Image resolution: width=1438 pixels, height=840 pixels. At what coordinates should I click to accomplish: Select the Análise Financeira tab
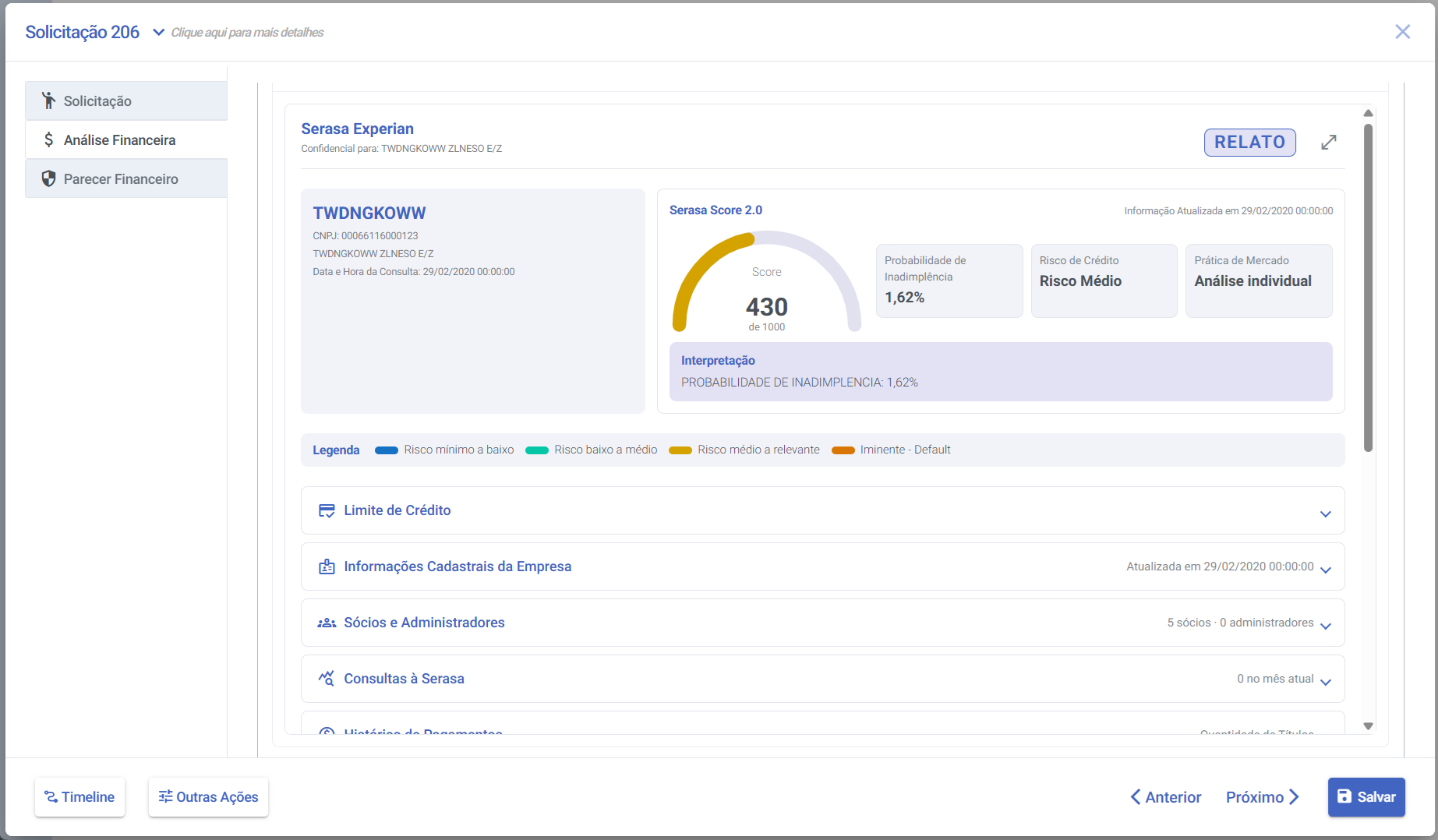tap(126, 139)
